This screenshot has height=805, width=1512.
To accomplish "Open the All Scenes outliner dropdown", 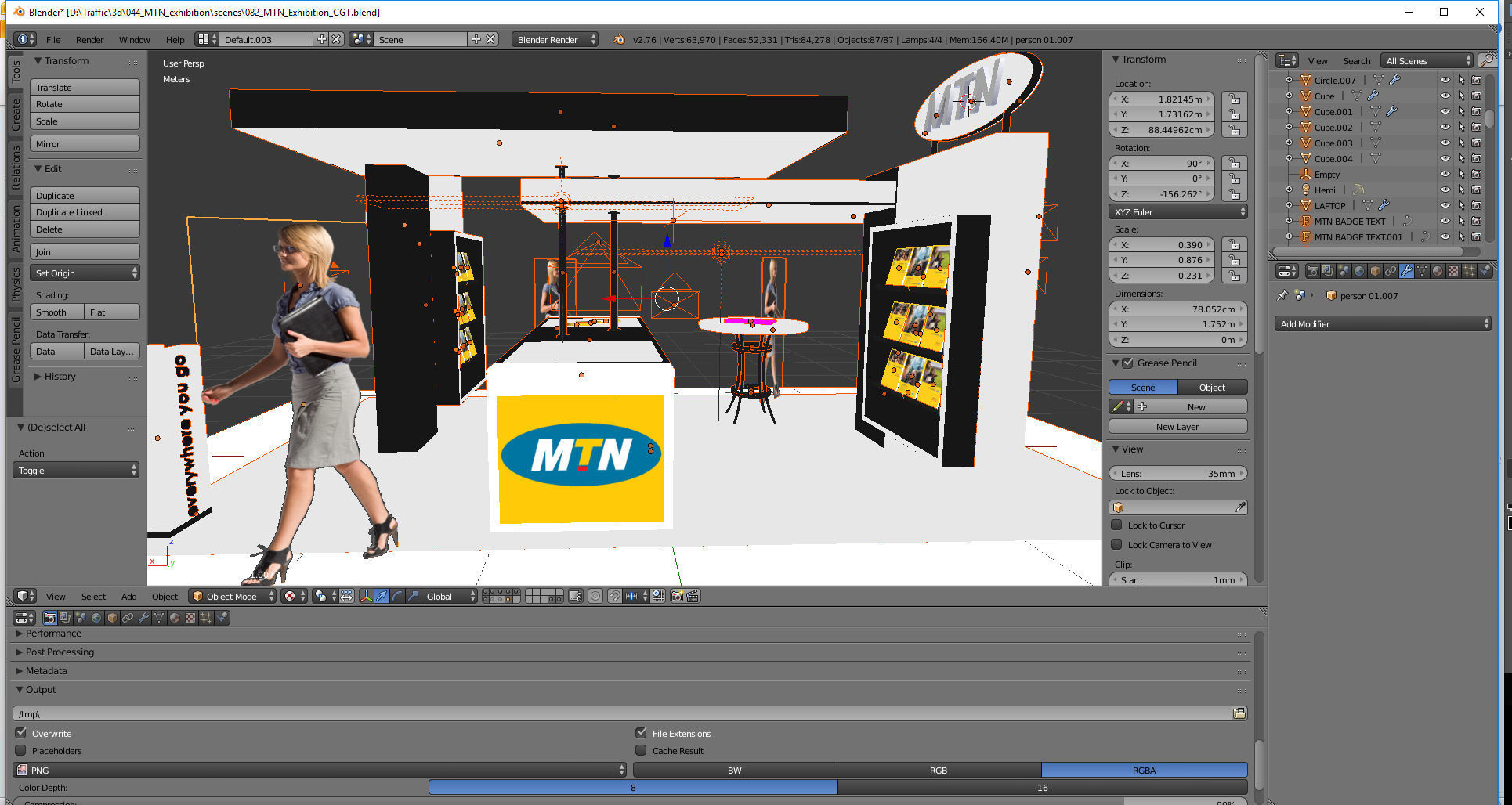I will tap(1427, 60).
